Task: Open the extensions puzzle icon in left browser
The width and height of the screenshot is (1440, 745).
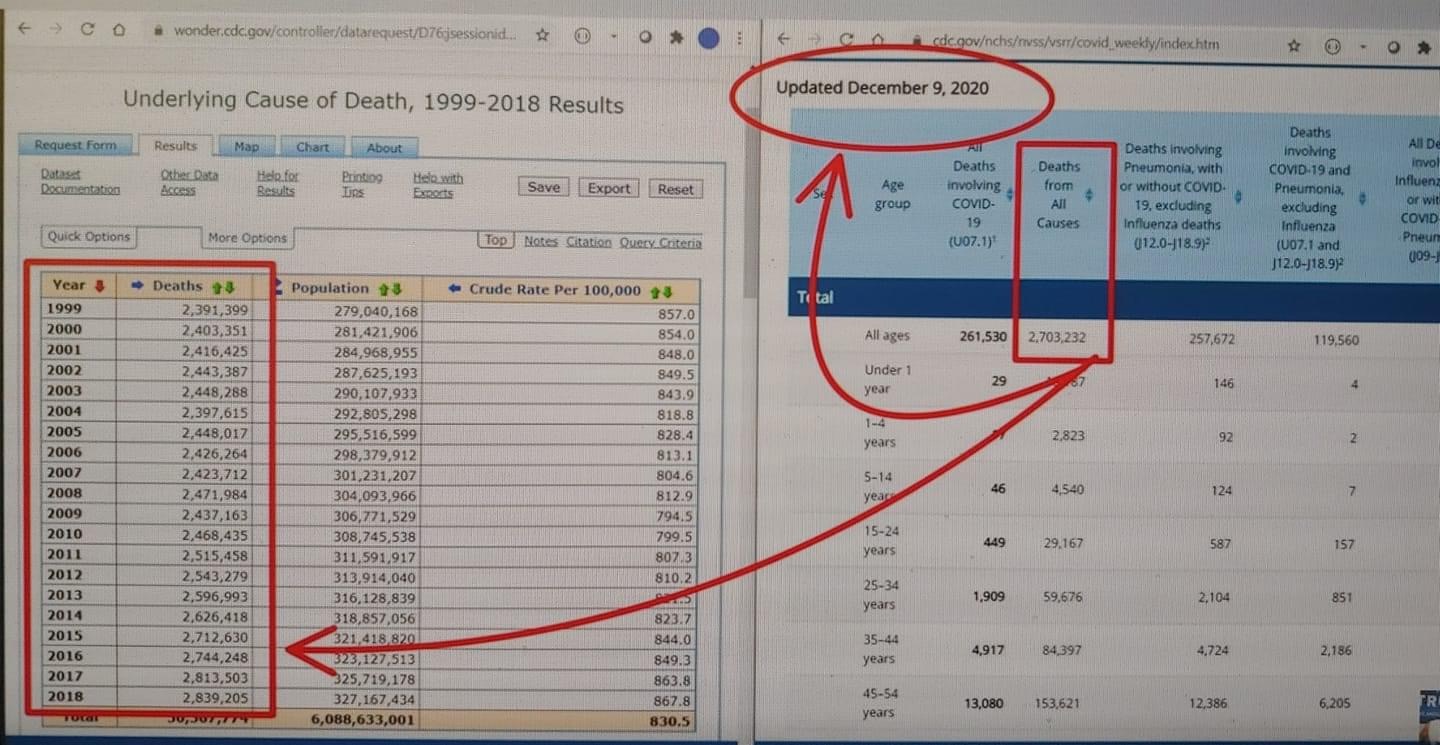Action: [676, 38]
